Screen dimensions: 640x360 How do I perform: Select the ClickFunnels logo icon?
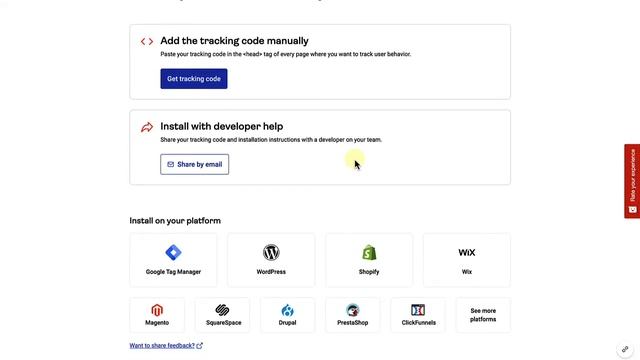[418, 310]
